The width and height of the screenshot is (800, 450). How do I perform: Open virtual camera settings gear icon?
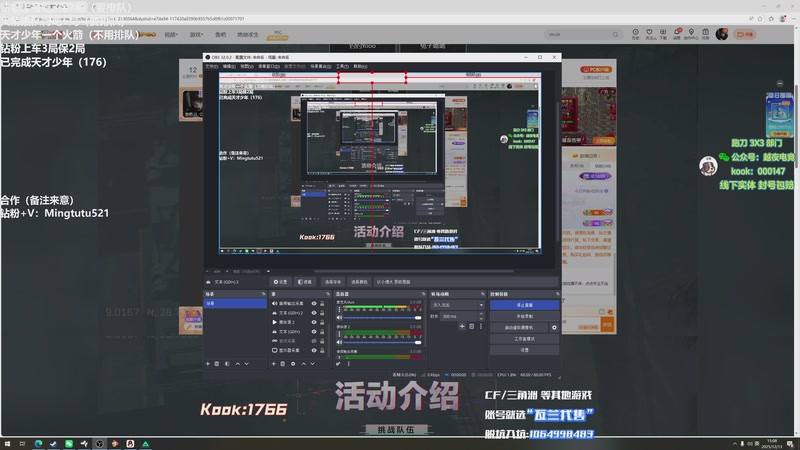click(x=554, y=328)
